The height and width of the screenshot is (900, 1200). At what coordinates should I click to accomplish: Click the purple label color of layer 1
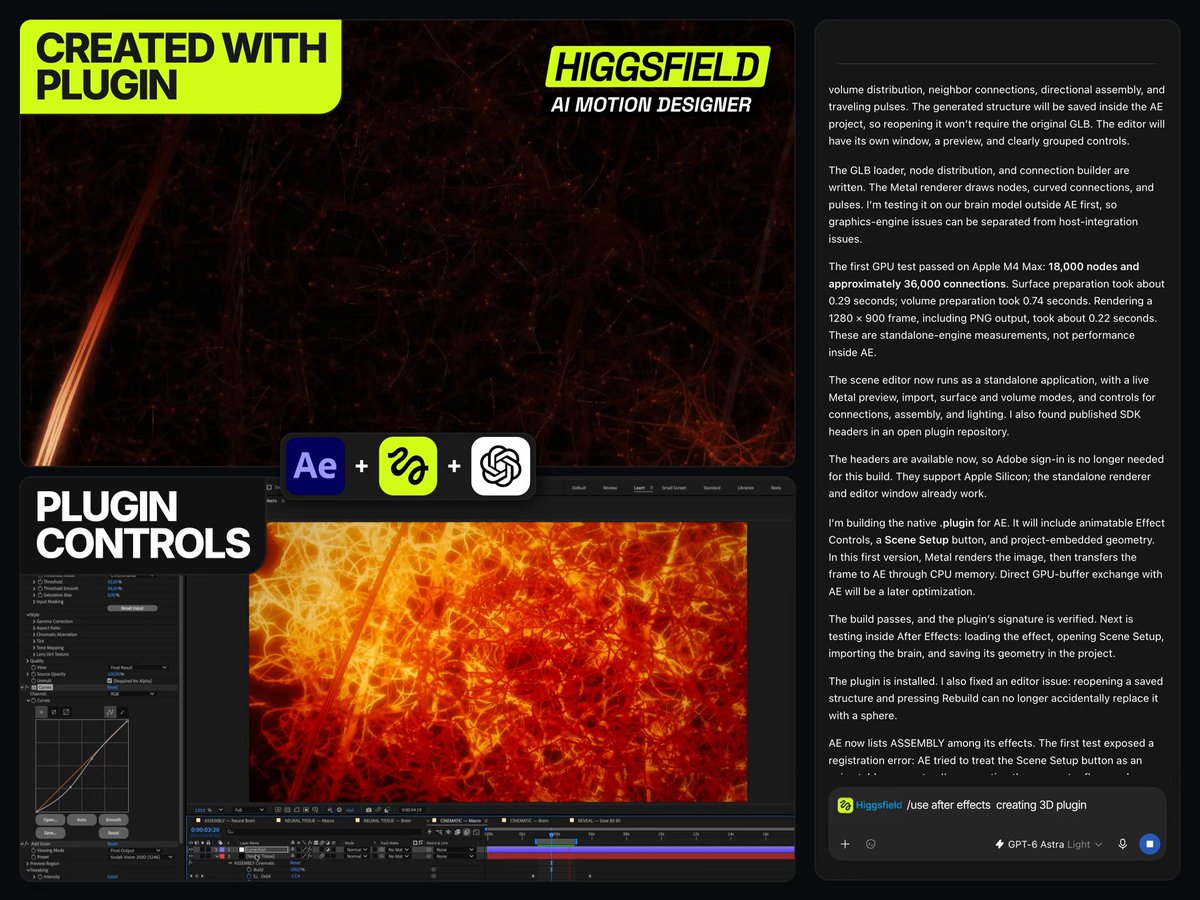click(222, 850)
